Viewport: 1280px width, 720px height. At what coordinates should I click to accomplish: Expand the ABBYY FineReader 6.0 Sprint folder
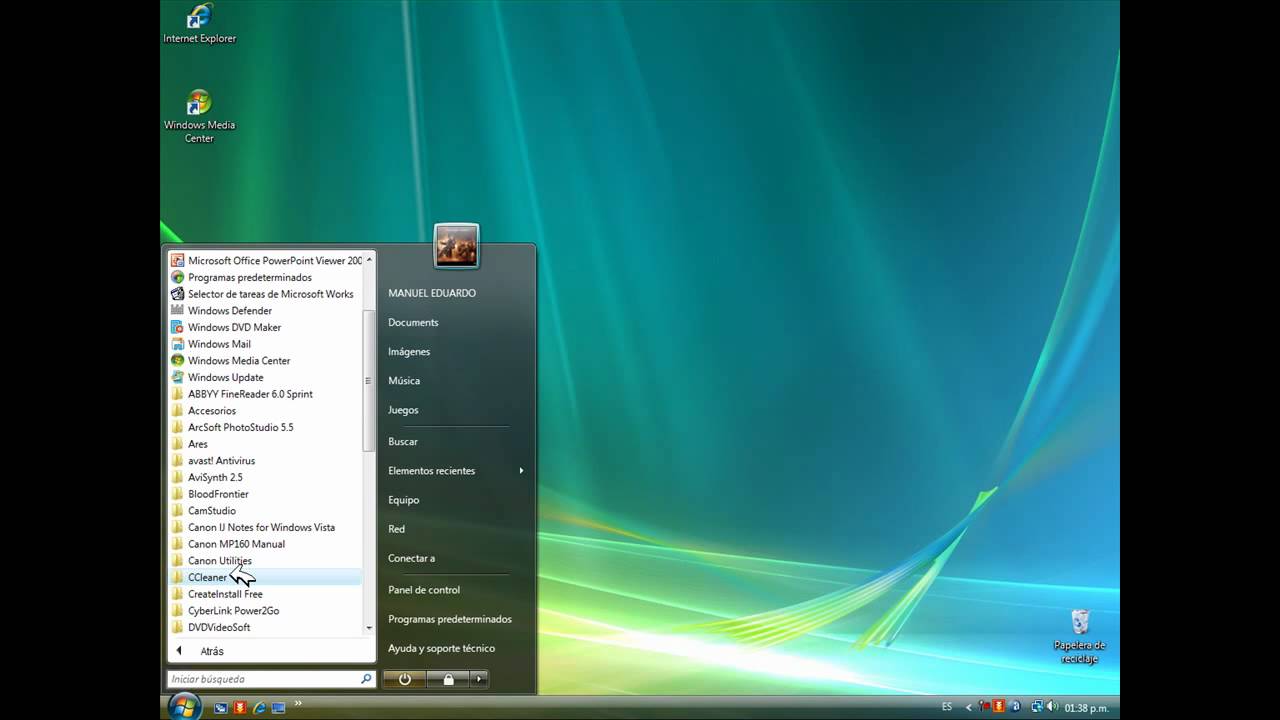pyautogui.click(x=265, y=394)
